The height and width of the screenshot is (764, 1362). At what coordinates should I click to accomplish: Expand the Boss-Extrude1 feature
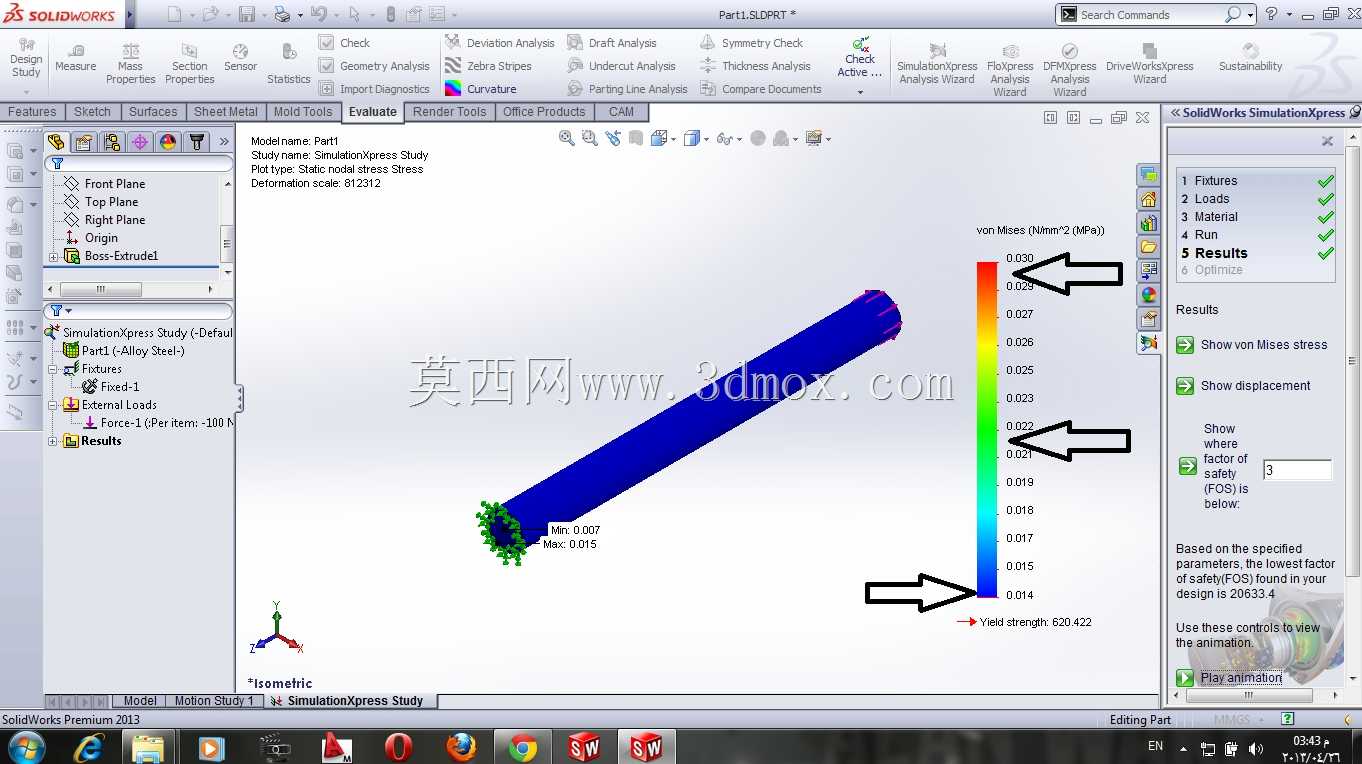pos(54,257)
